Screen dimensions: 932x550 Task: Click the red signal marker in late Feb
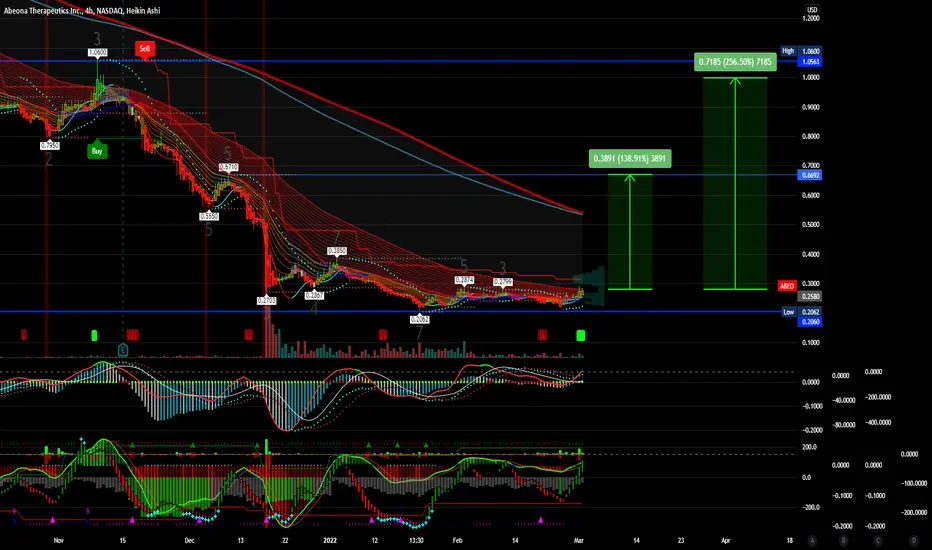click(542, 335)
